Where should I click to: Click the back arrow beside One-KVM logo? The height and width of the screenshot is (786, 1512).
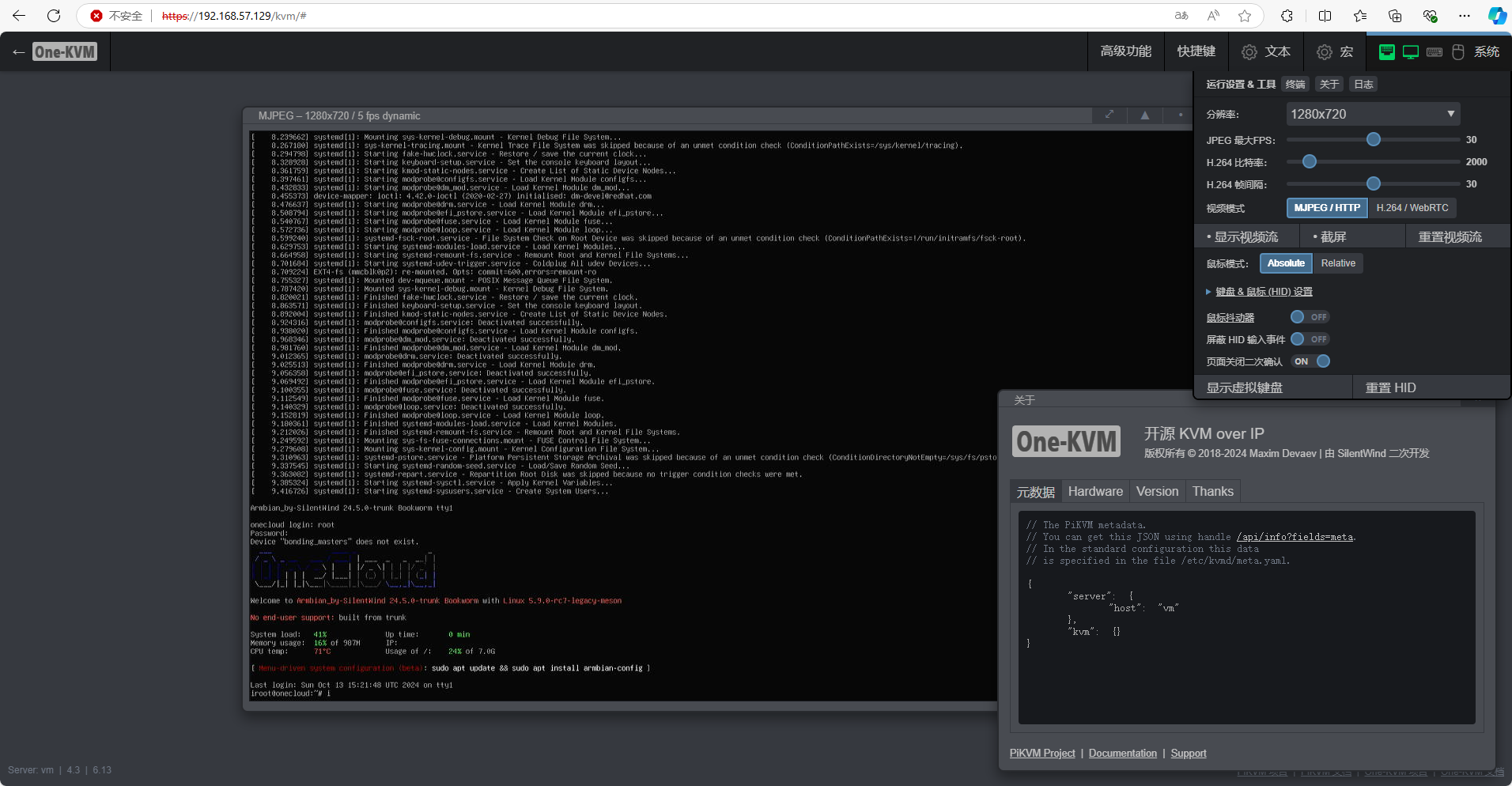point(19,52)
